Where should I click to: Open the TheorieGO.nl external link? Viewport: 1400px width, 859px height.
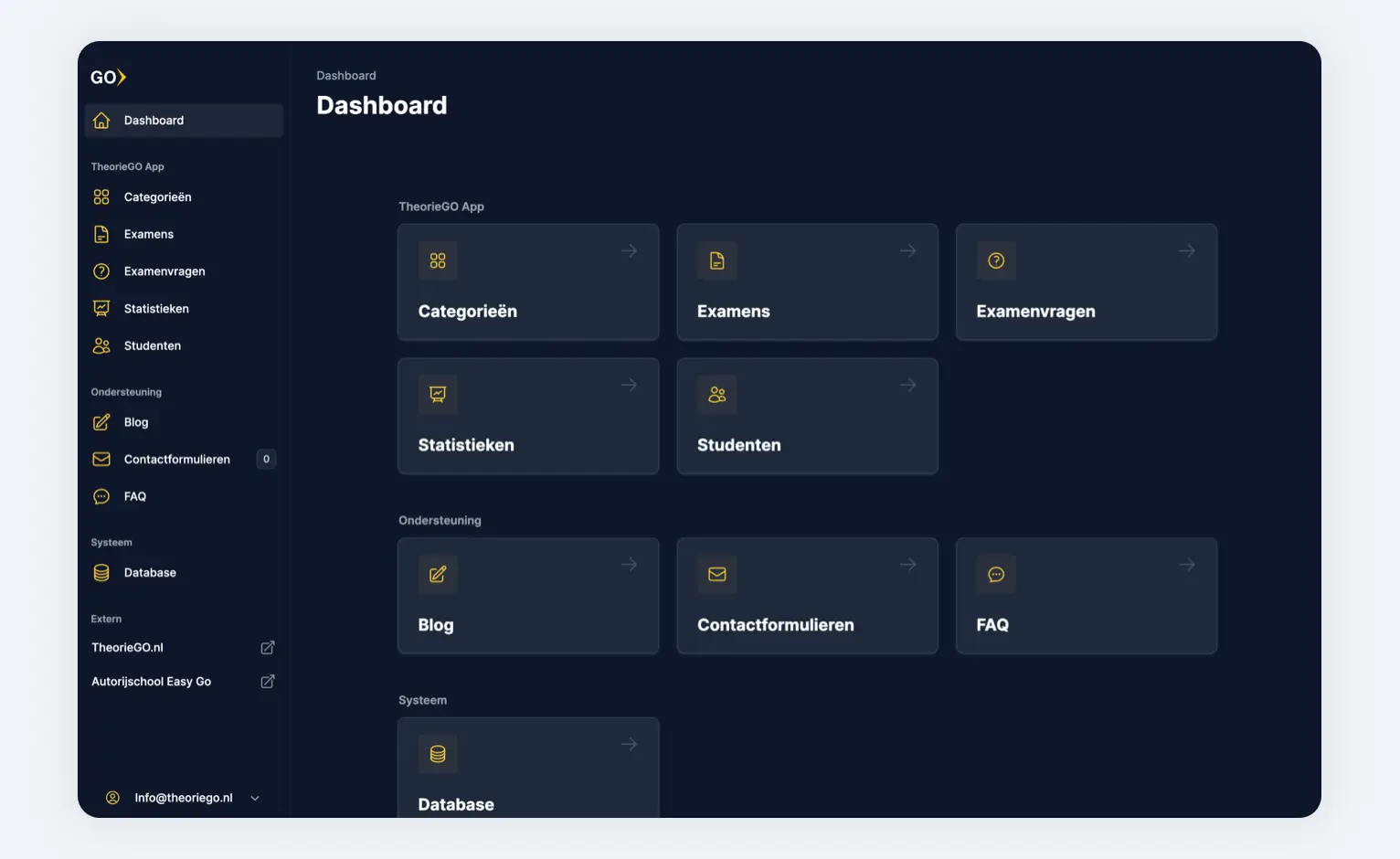pyautogui.click(x=127, y=647)
